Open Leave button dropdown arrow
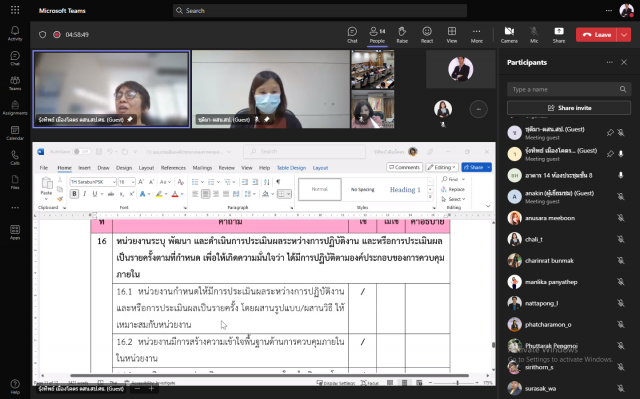Screen dimensions: 640x399 tap(624, 35)
